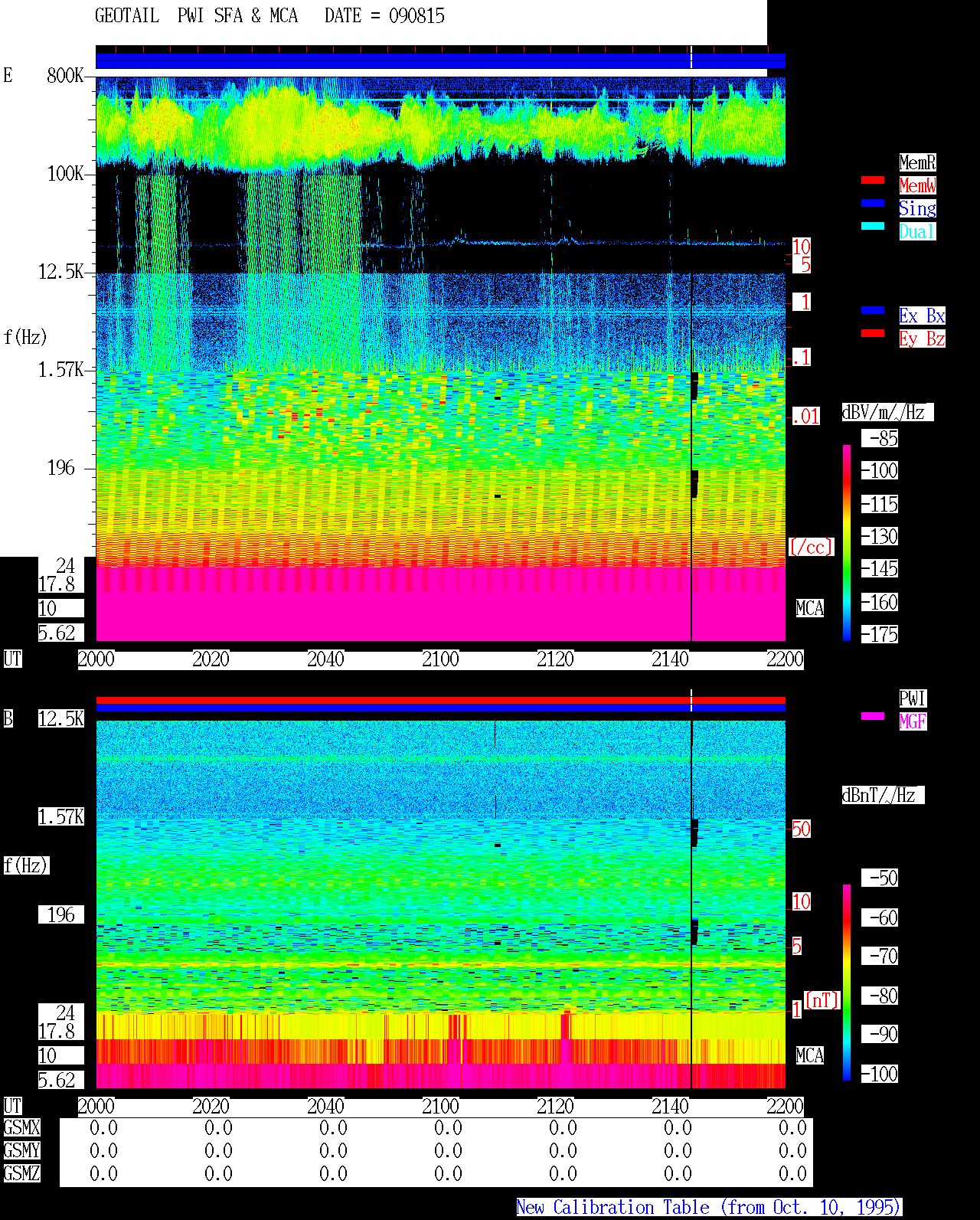The image size is (980, 1220).
Task: Click the dBnT/√Hz unit label
Action: coord(883,795)
